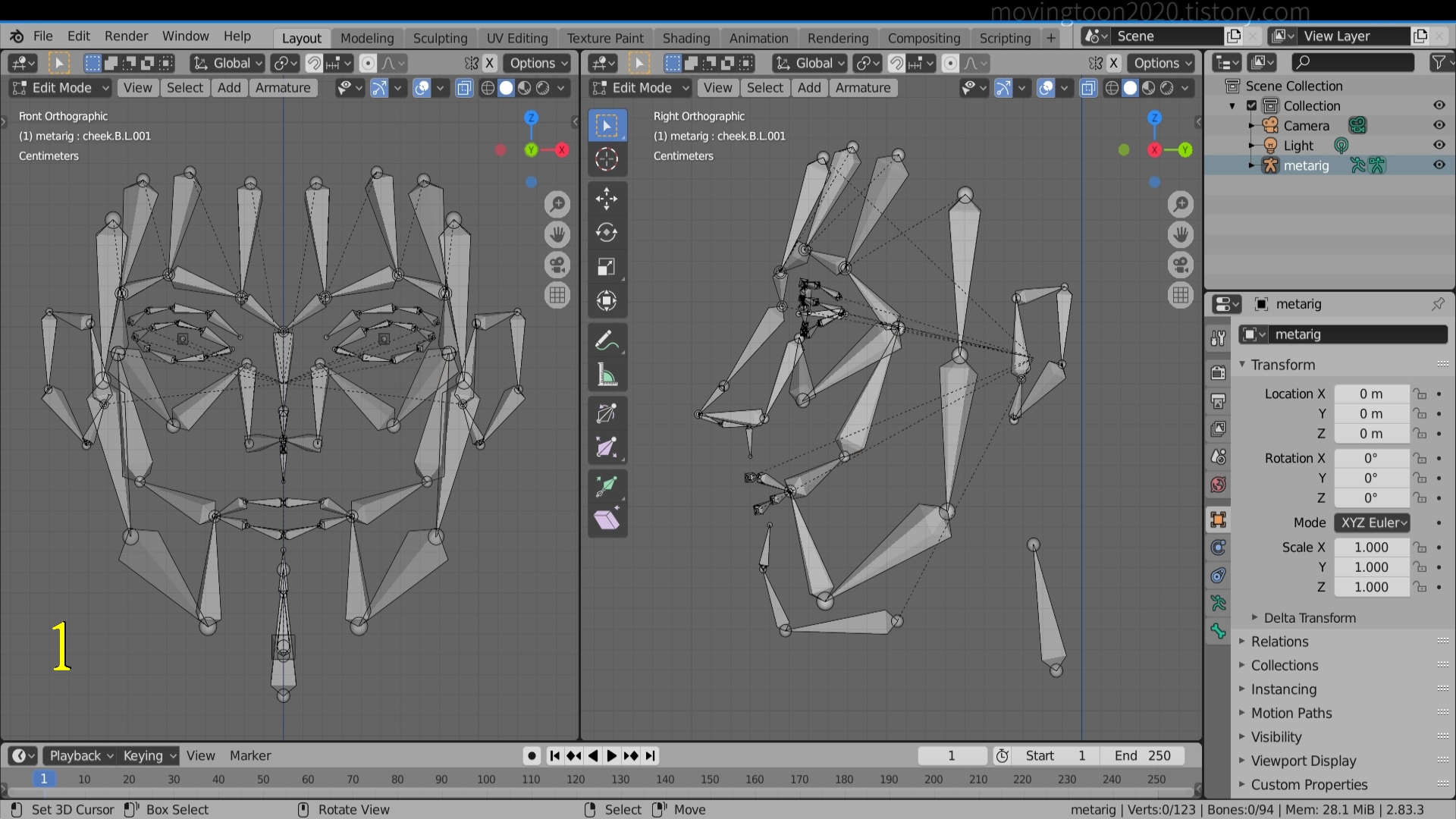Activate the 3D Cursor tool
1456x819 pixels.
click(x=607, y=159)
